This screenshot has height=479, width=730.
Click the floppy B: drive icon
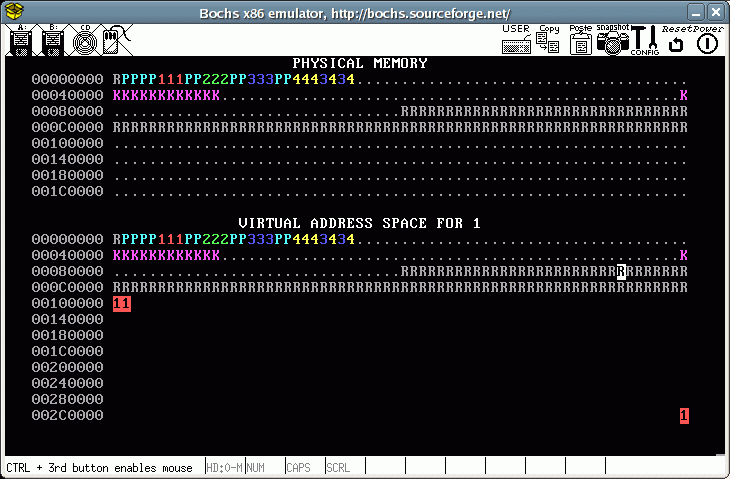click(x=53, y=41)
